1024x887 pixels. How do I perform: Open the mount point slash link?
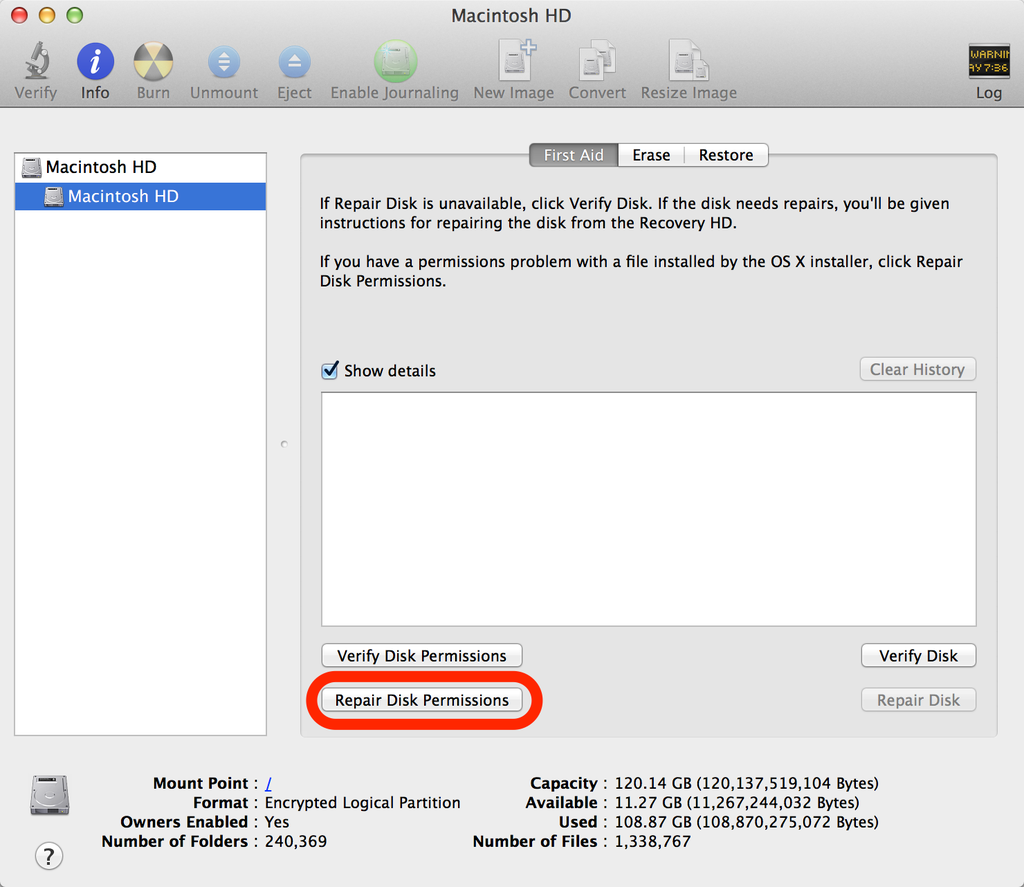click(x=268, y=783)
